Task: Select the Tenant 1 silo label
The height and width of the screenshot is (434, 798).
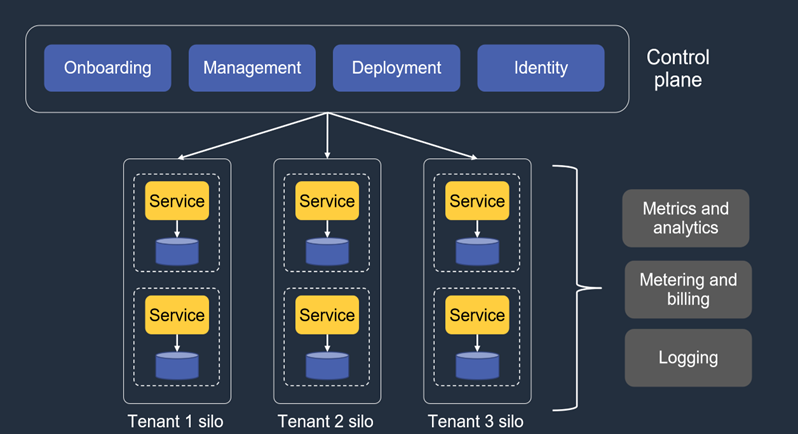Action: (x=175, y=421)
